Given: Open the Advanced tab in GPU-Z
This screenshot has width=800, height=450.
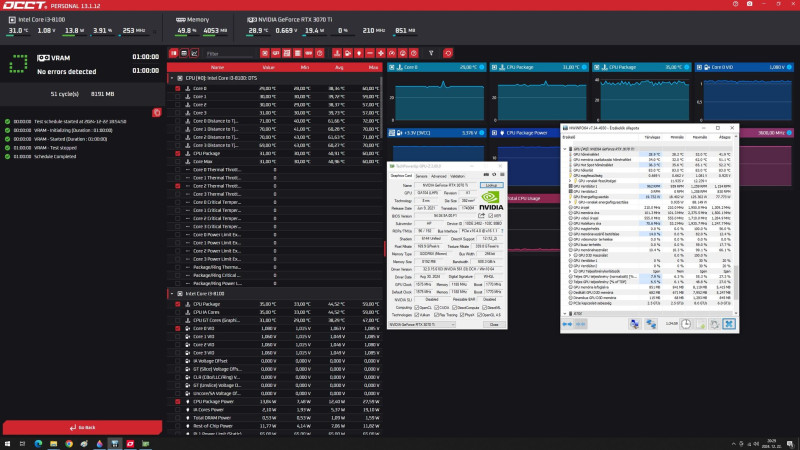Looking at the screenshot, I should (438, 176).
